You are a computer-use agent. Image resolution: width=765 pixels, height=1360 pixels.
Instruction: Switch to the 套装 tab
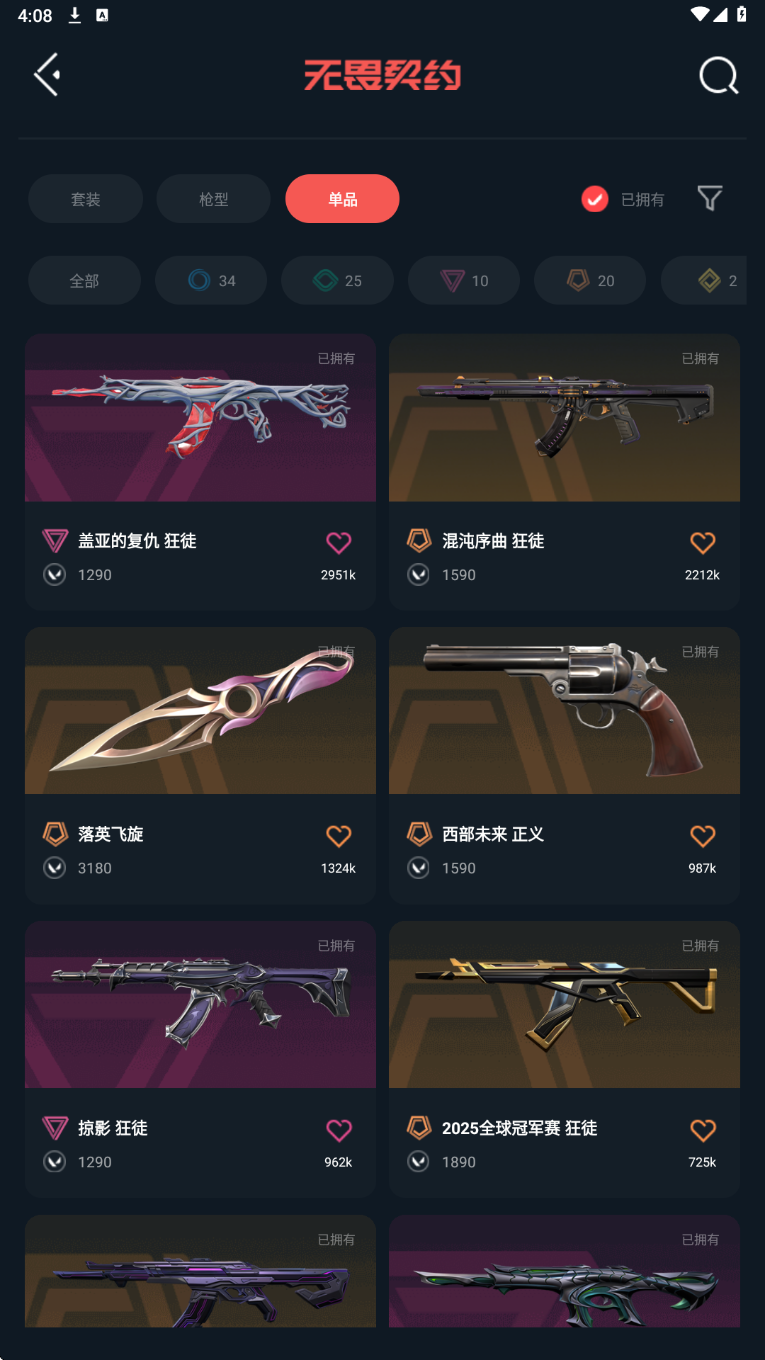(85, 199)
